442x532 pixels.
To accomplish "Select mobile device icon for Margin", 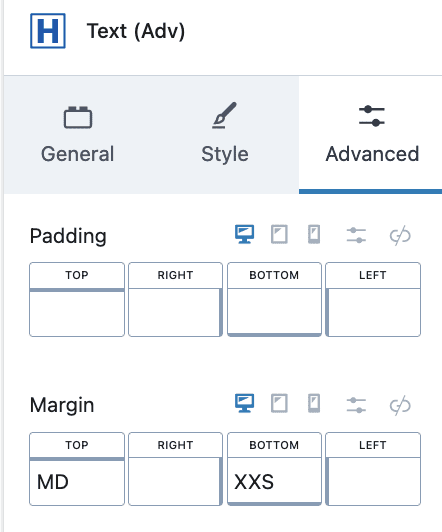I will (x=314, y=403).
